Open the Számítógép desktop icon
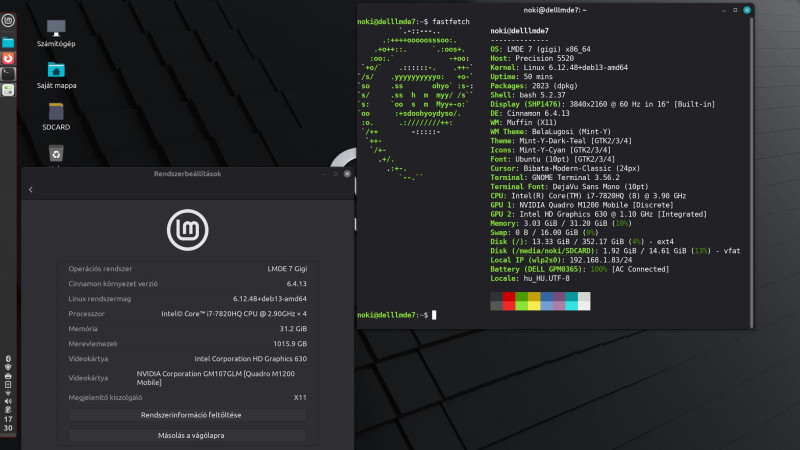 tap(56, 33)
